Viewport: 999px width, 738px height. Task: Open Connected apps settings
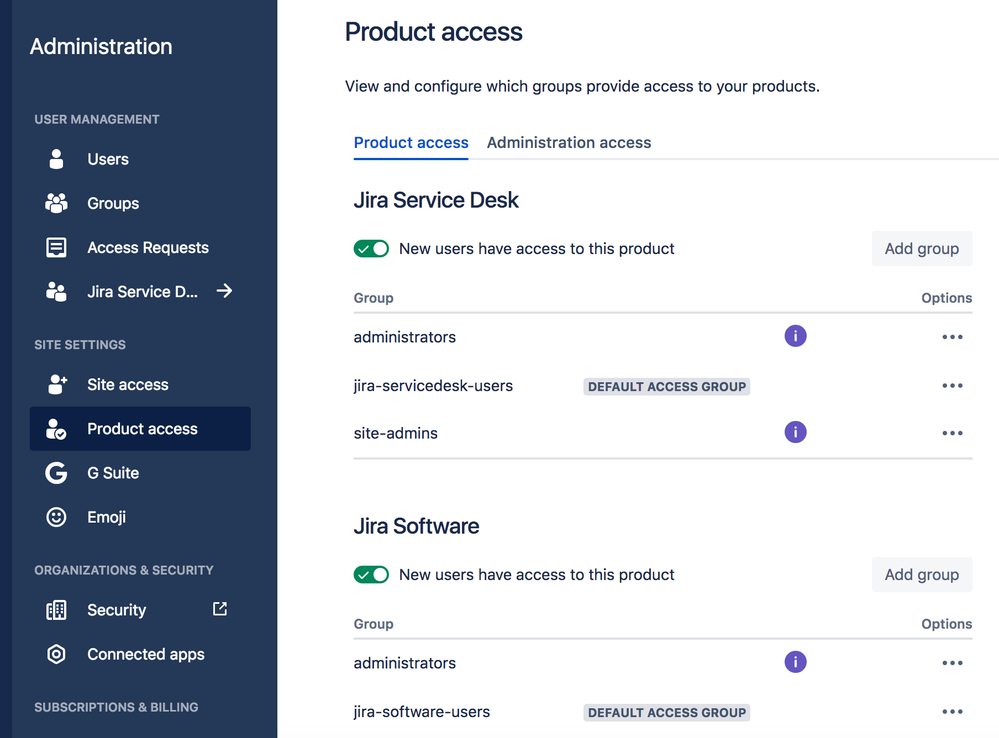(x=56, y=654)
